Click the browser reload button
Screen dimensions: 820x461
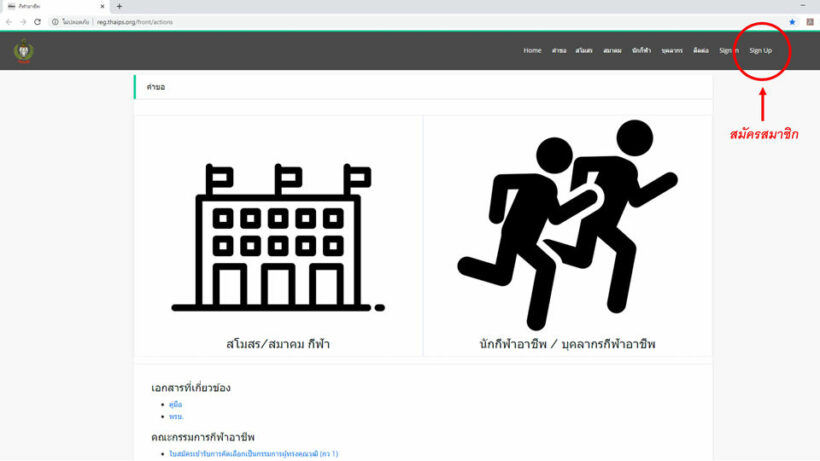[x=37, y=21]
